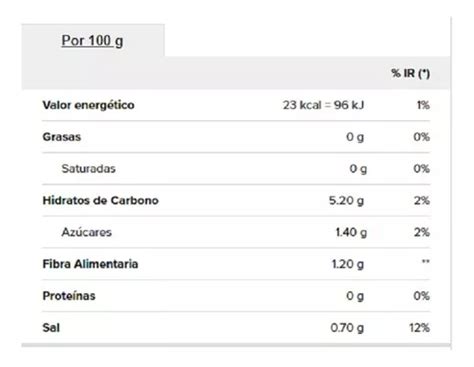Select the 'Saturadas' sub-row label

[88, 169]
